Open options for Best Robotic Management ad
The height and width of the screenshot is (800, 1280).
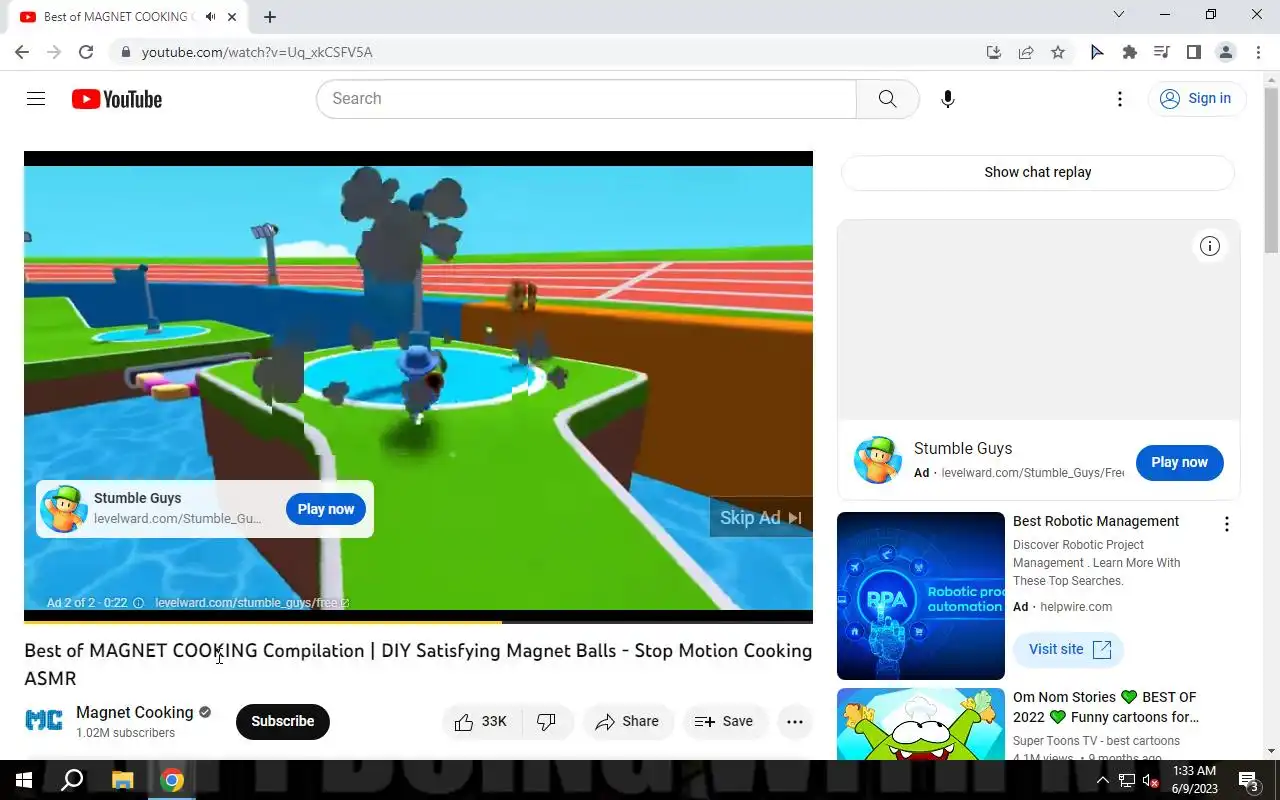(x=1226, y=524)
